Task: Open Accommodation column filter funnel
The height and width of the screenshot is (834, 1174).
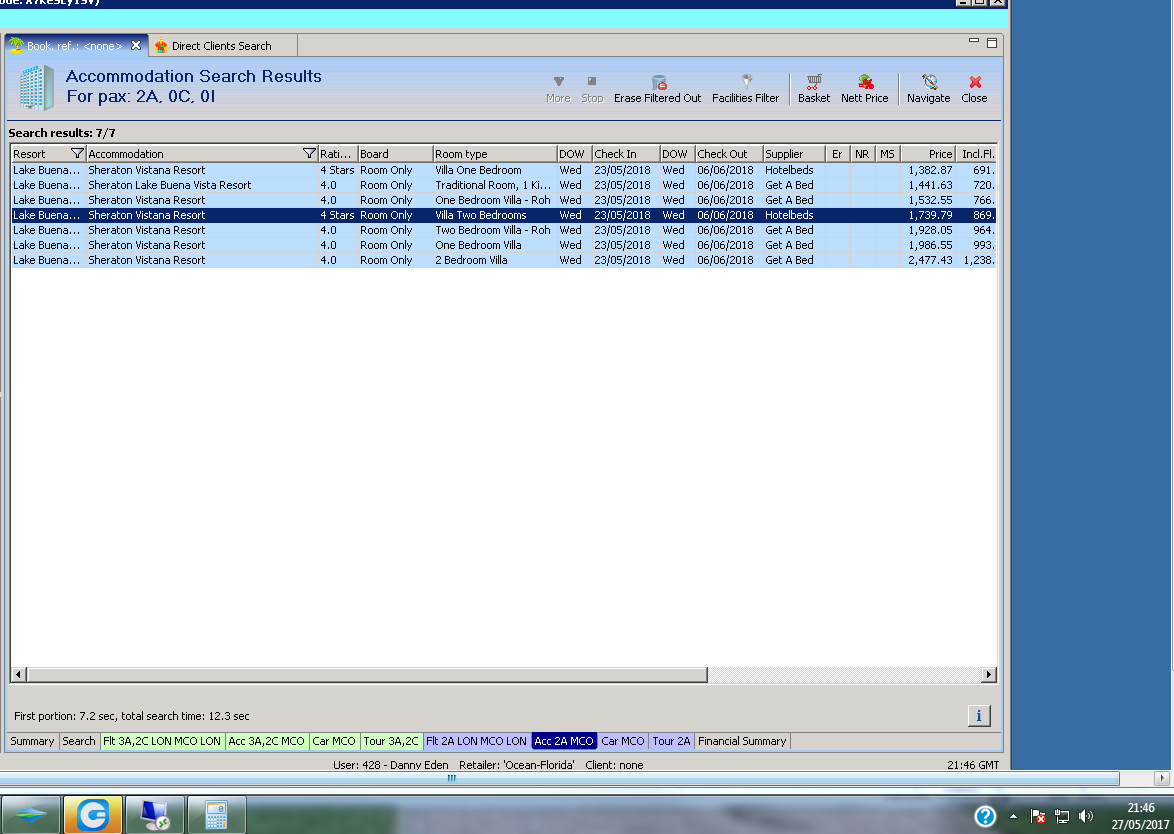Action: pos(308,153)
